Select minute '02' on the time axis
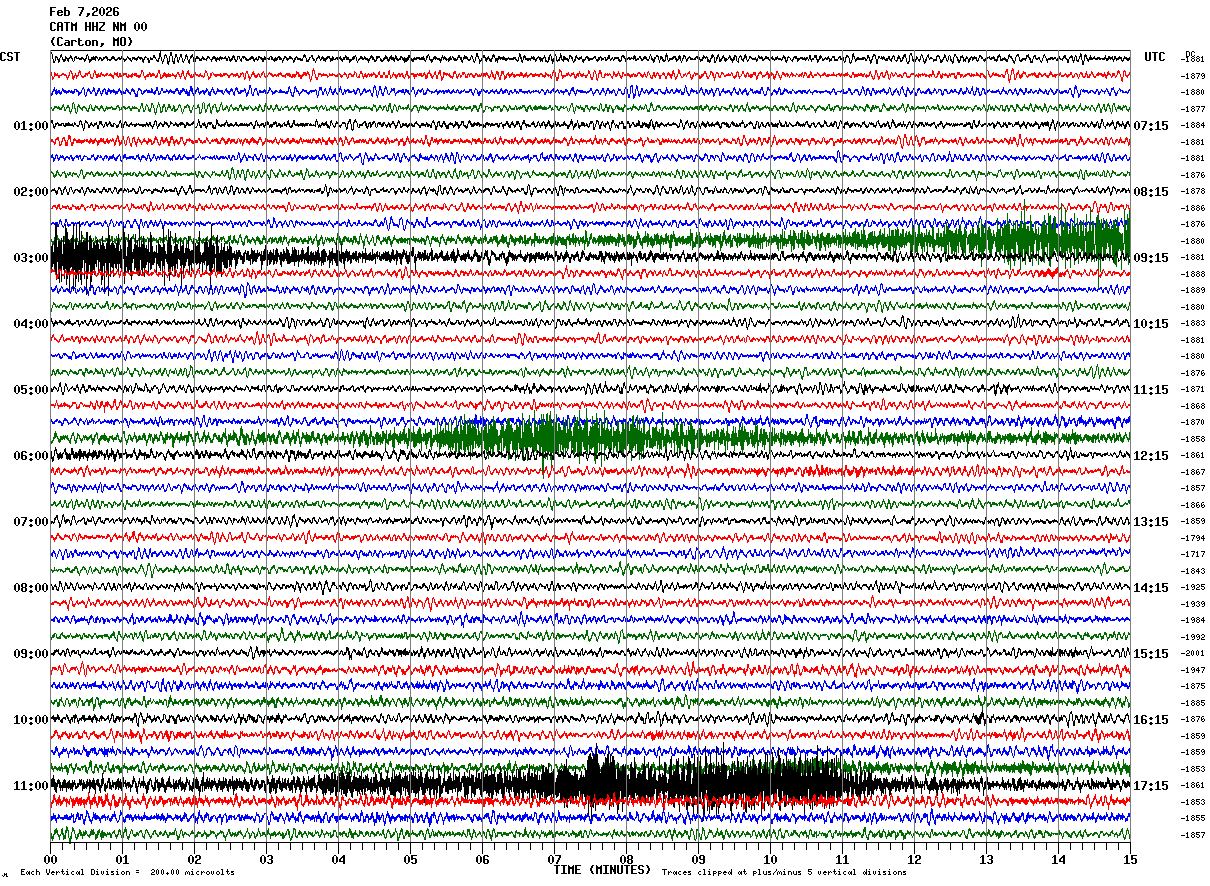This screenshot has width=1210, height=886. [194, 859]
